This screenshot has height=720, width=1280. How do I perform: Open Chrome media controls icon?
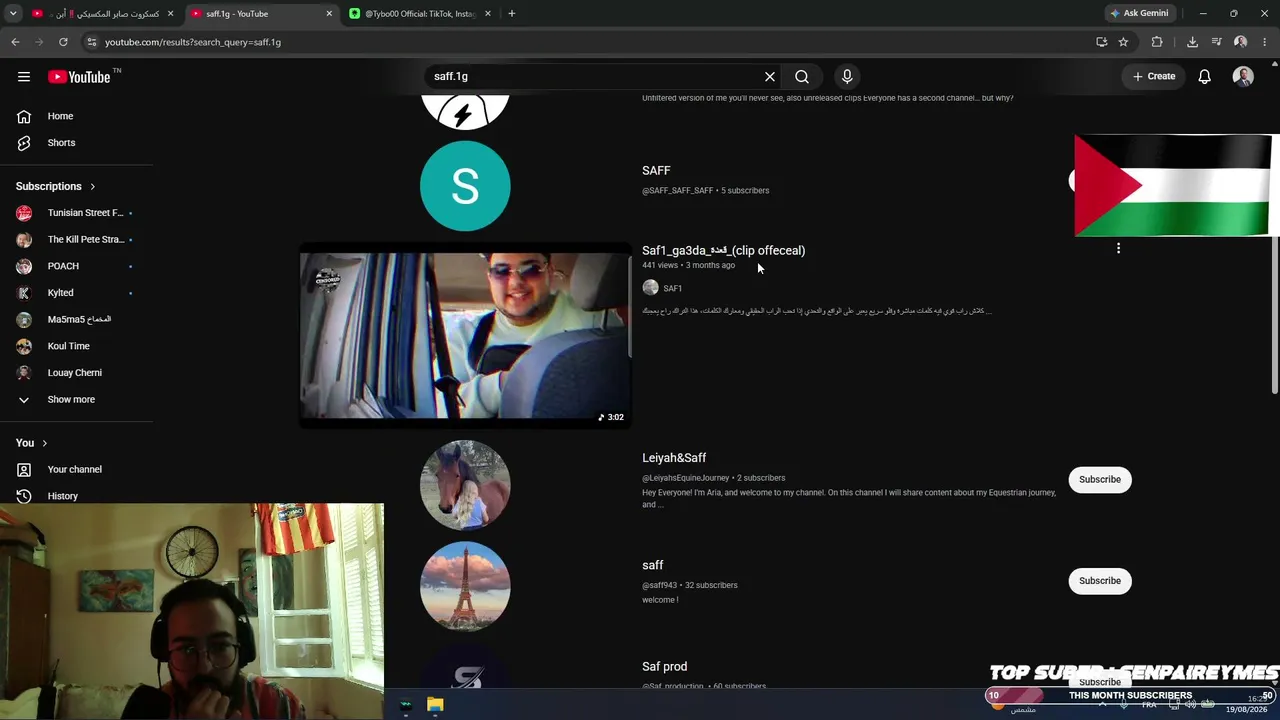coord(1216,42)
